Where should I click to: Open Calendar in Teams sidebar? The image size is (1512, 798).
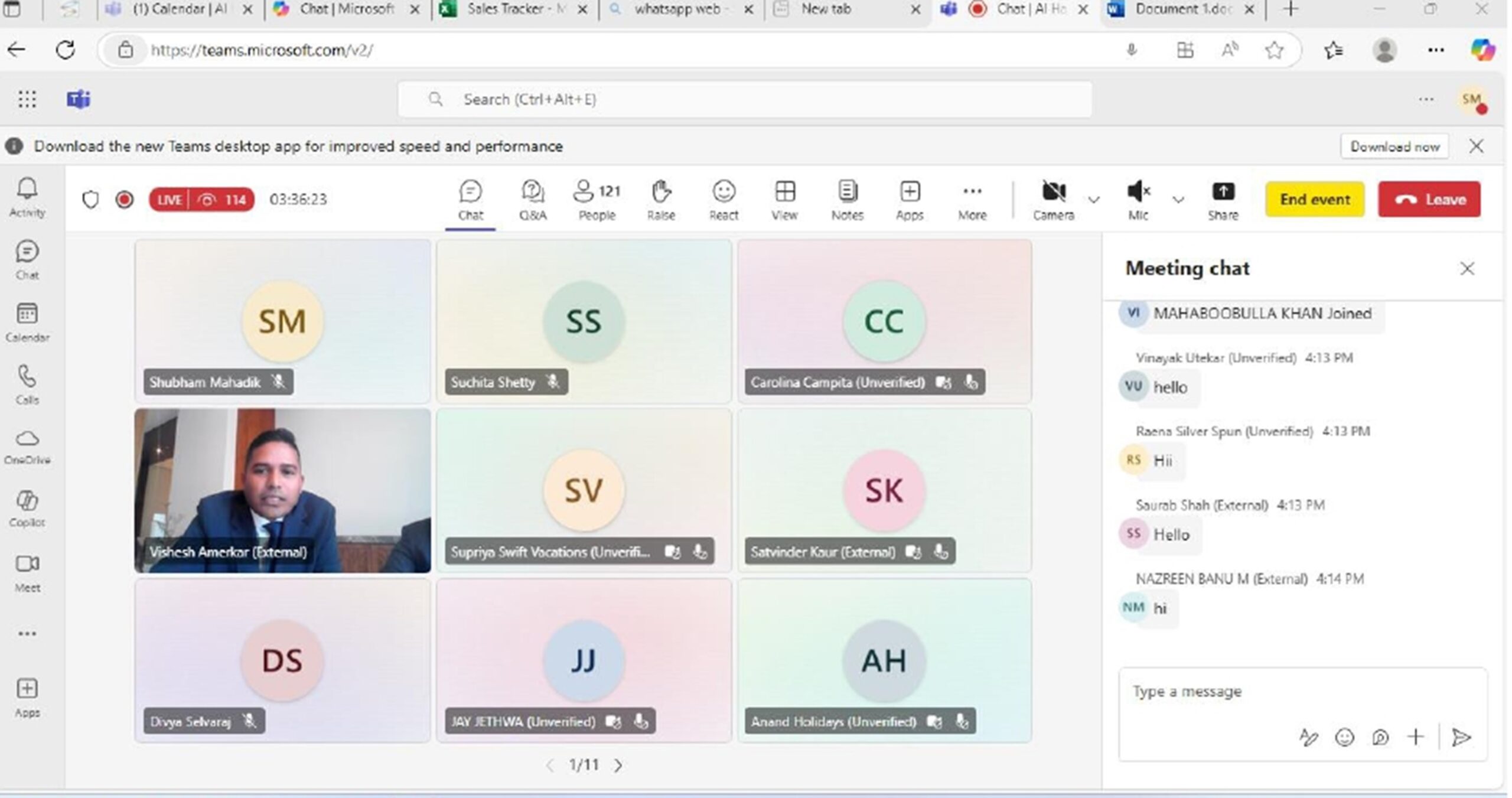27,323
